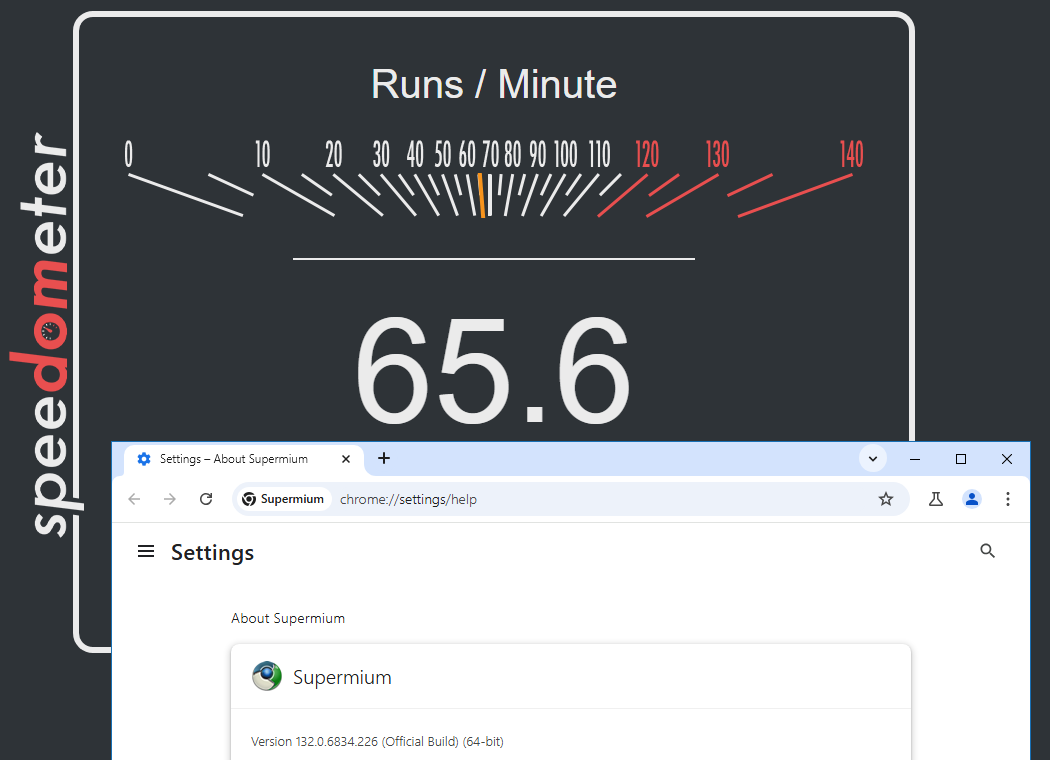Reload the settings page

[x=206, y=499]
